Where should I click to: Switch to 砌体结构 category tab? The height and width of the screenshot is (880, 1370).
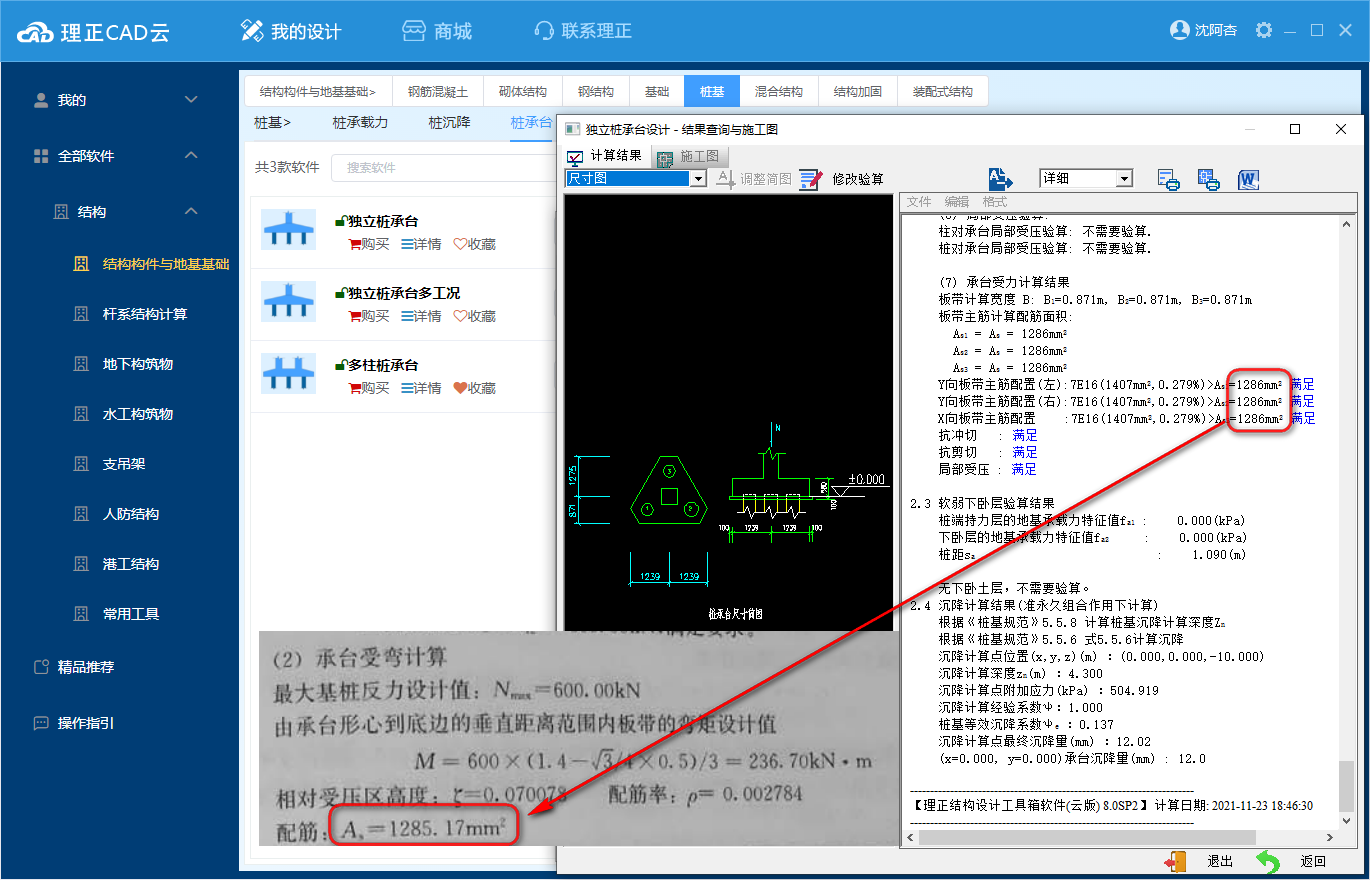(522, 91)
